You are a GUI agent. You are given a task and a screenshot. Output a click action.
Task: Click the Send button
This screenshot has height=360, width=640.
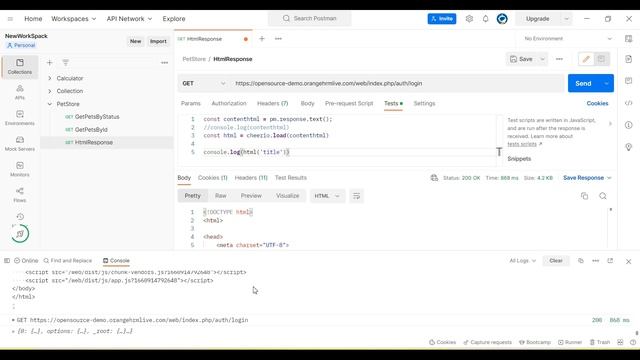tap(584, 83)
